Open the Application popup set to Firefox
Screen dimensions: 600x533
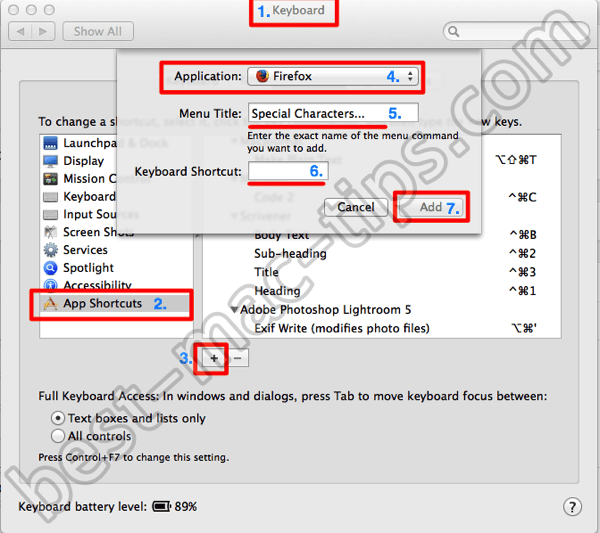333,76
